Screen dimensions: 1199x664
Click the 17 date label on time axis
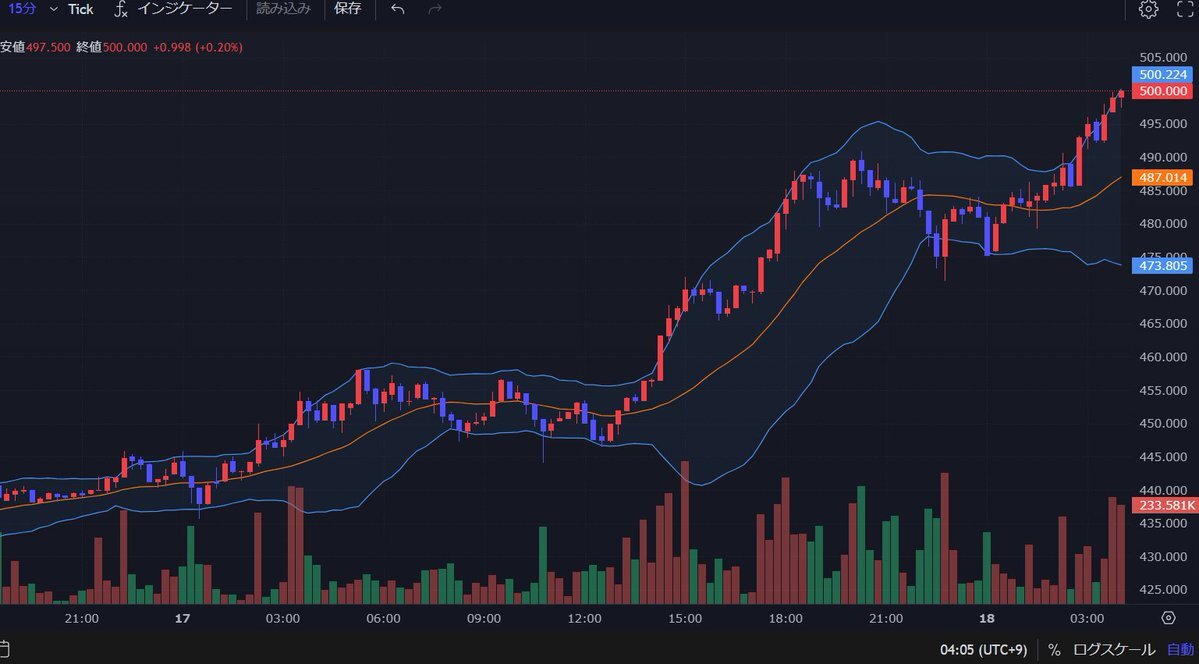[182, 618]
